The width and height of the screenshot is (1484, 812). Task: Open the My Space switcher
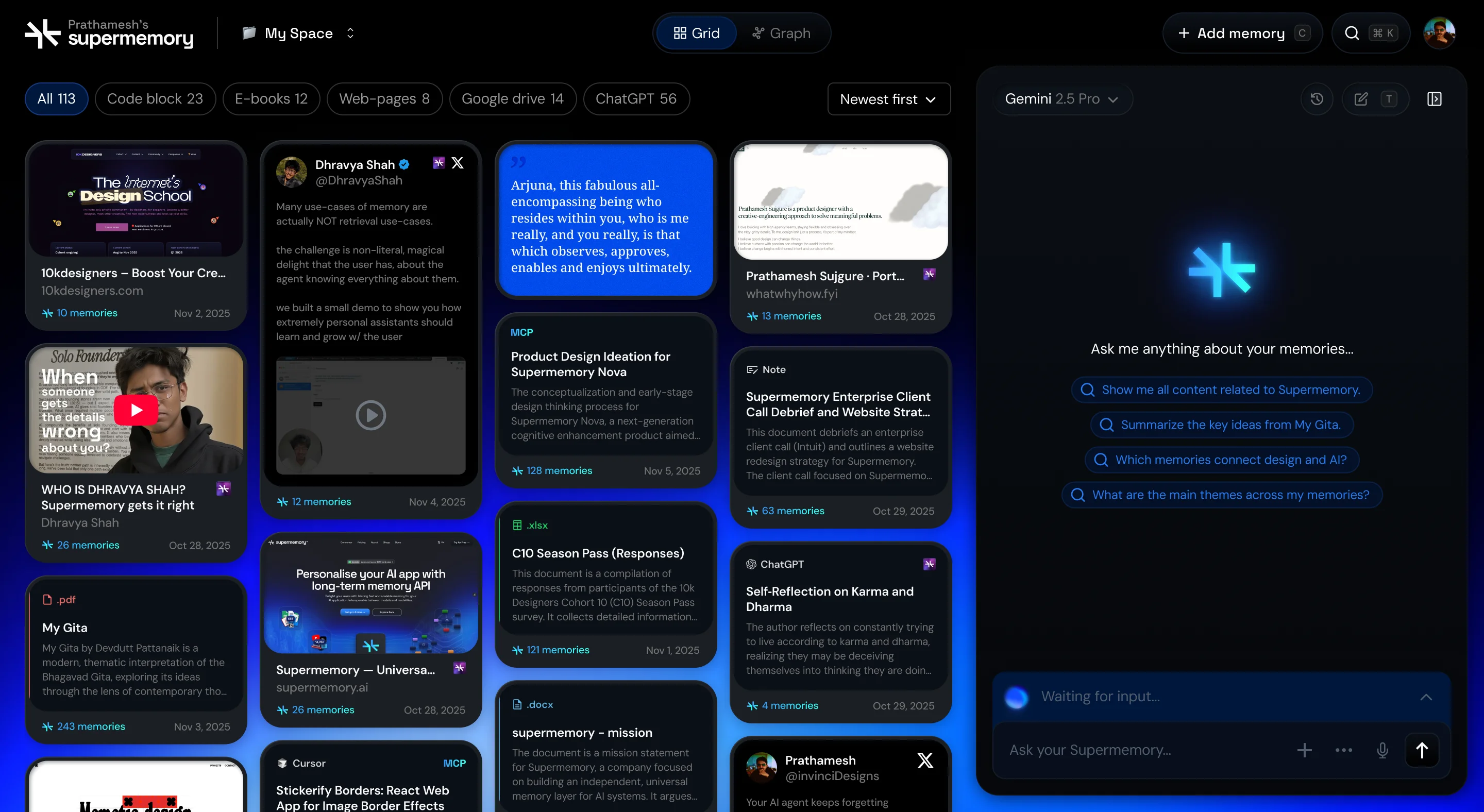(x=298, y=33)
